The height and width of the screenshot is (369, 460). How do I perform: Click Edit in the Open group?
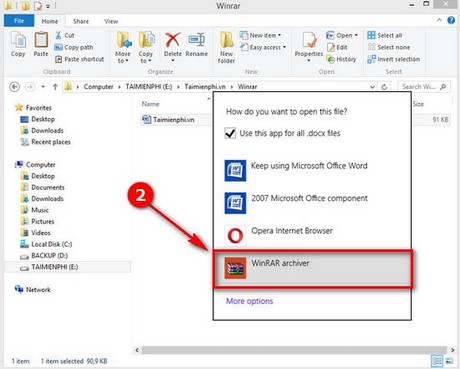click(337, 47)
